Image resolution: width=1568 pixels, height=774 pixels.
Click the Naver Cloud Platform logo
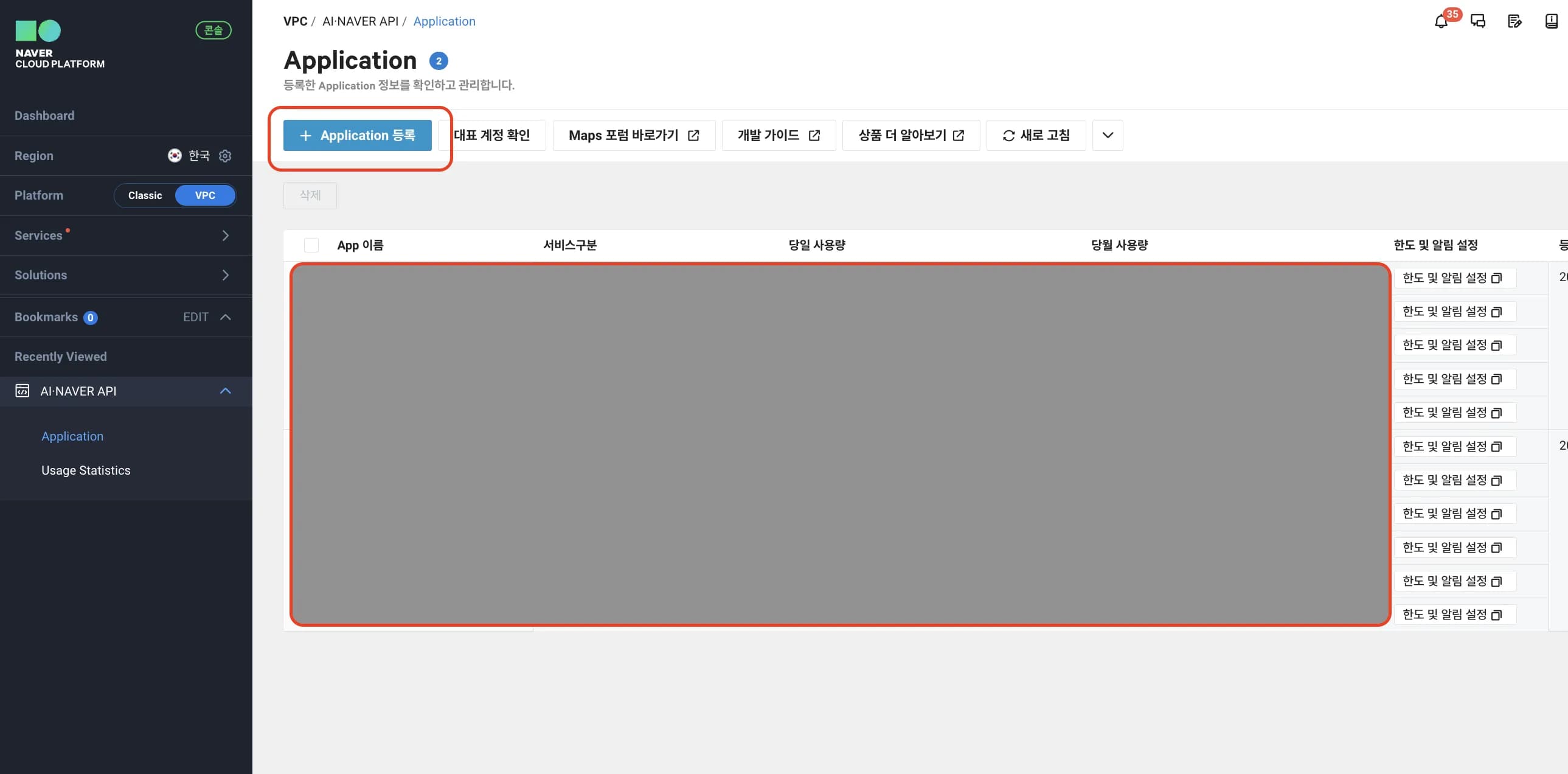tap(60, 44)
